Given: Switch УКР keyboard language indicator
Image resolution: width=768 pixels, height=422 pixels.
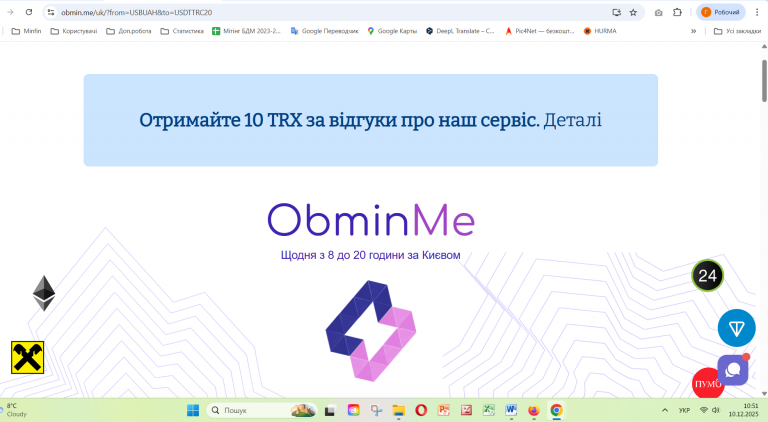Looking at the screenshot, I should pos(684,410).
